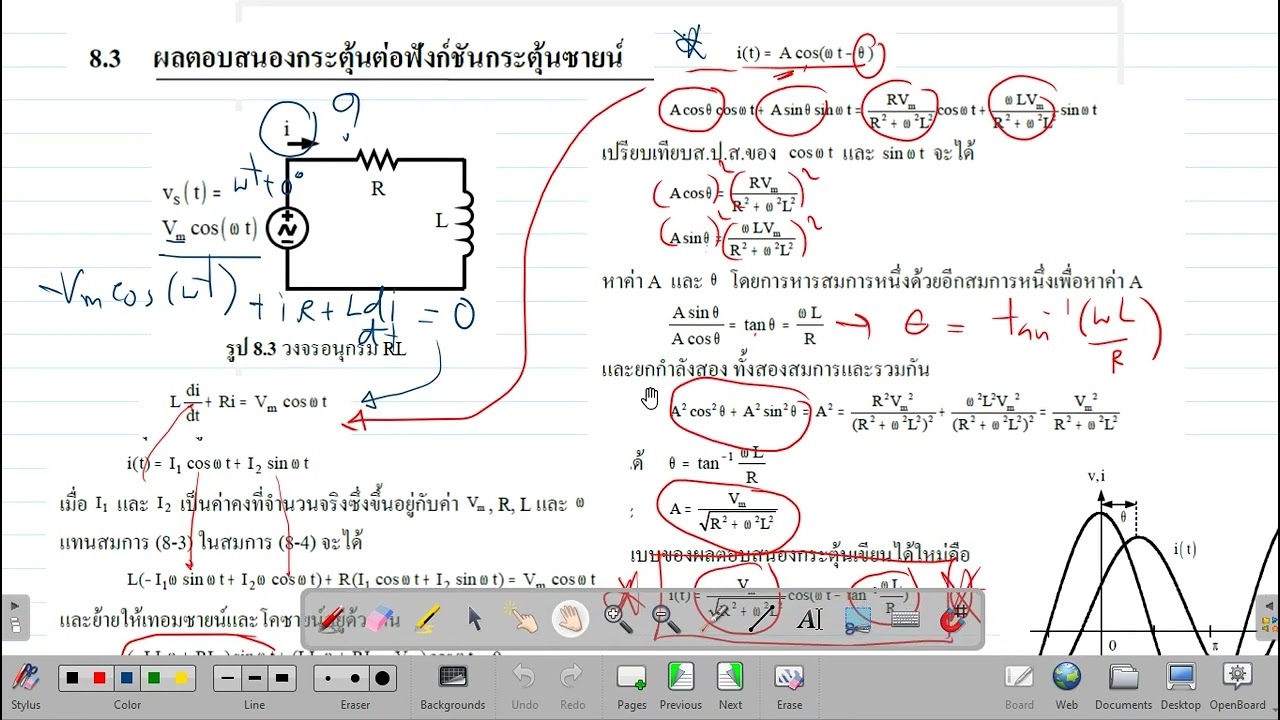Show the virtual keyboard
This screenshot has width=1280, height=720.
[x=904, y=619]
